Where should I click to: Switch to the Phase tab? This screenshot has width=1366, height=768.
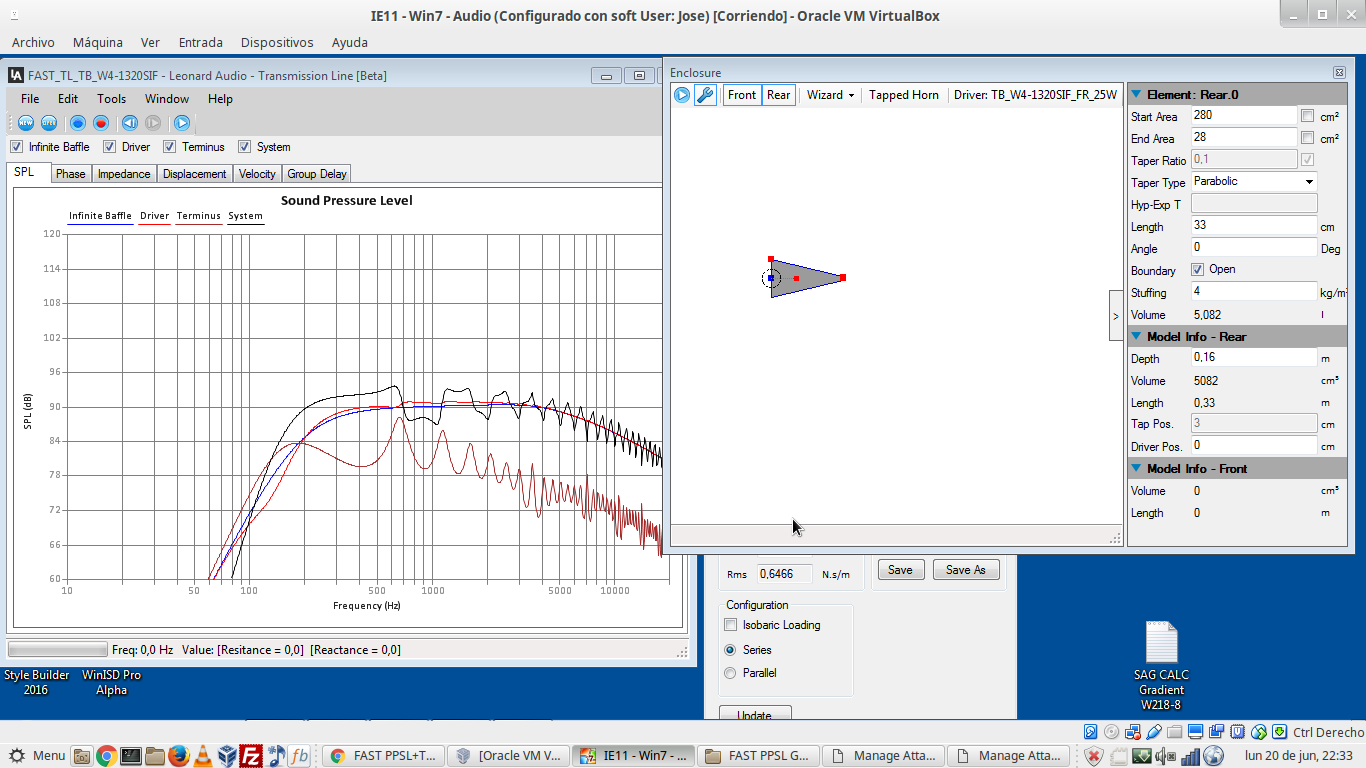tap(71, 174)
